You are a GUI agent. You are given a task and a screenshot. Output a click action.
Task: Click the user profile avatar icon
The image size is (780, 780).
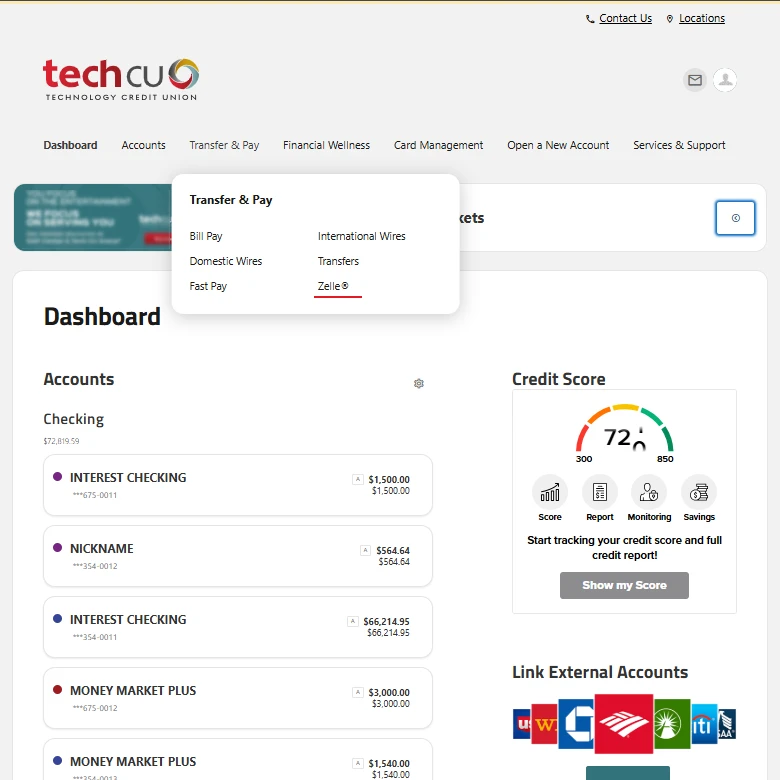coord(725,80)
